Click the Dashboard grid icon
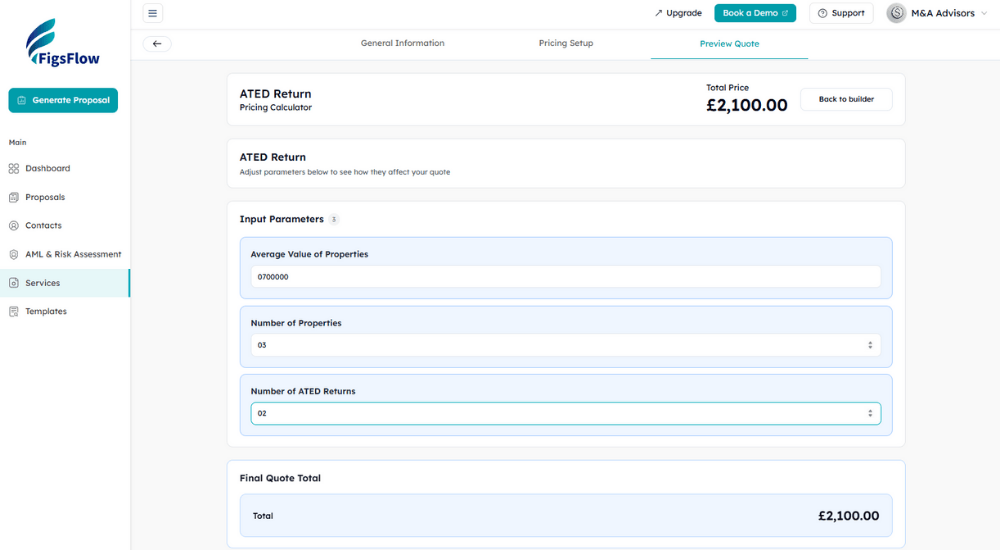This screenshot has width=1000, height=550. point(14,168)
